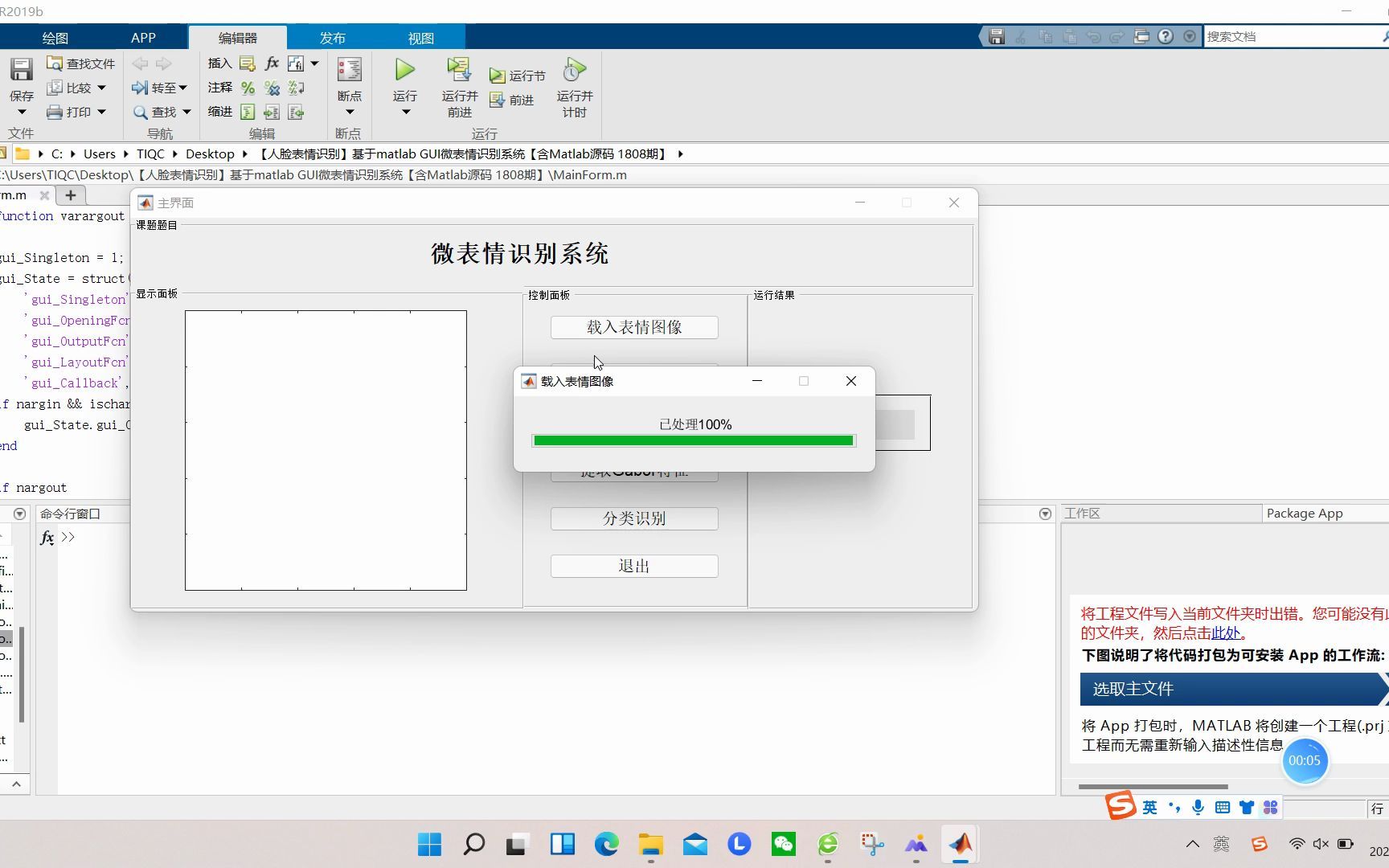This screenshot has width=1389, height=868.
Task: Click the 分类识别 button
Action: [634, 518]
